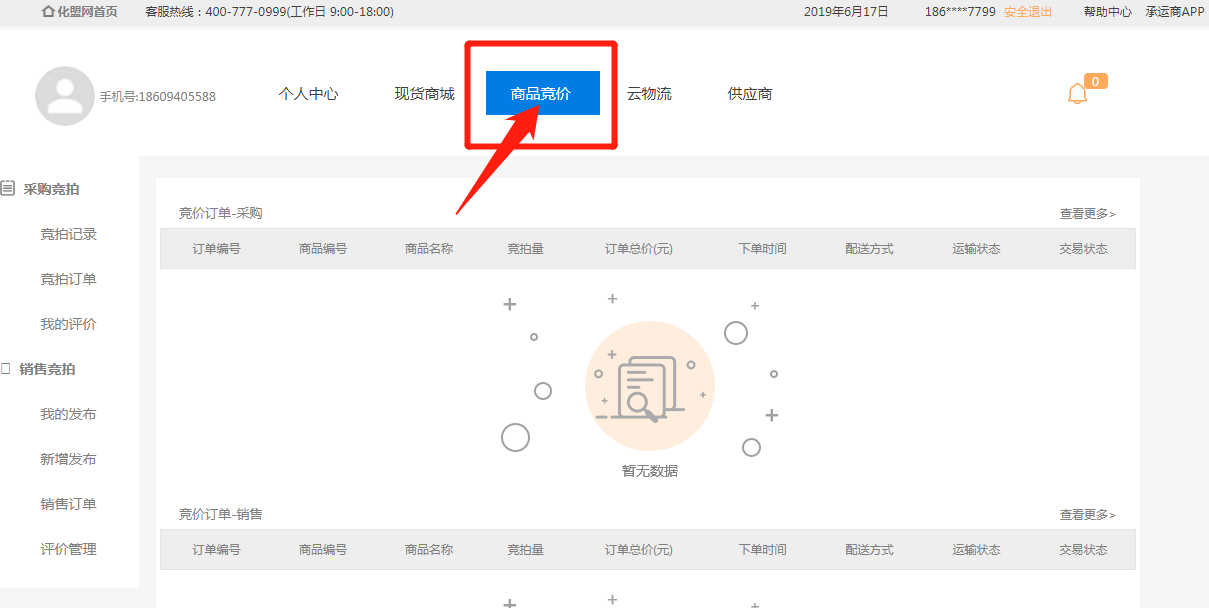1209x608 pixels.
Task: Click the user avatar picture
Action: (65, 96)
